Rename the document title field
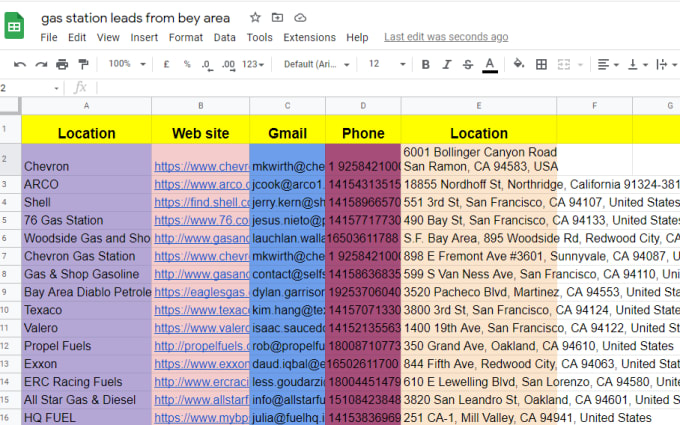Screen dimensions: 680x425 [x=135, y=18]
